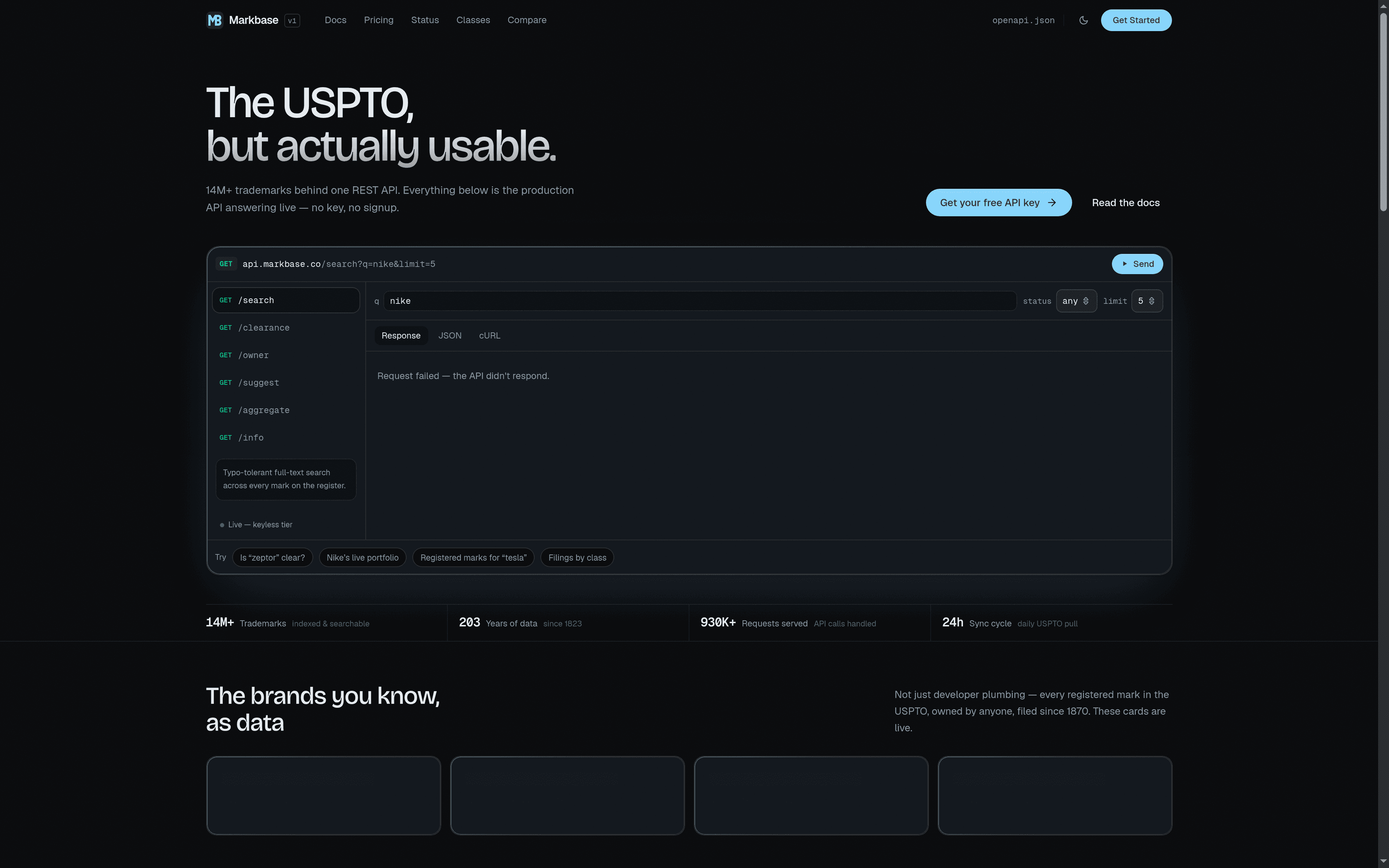The width and height of the screenshot is (1389, 868).
Task: Select the GET /suggest endpoint
Action: click(x=286, y=383)
